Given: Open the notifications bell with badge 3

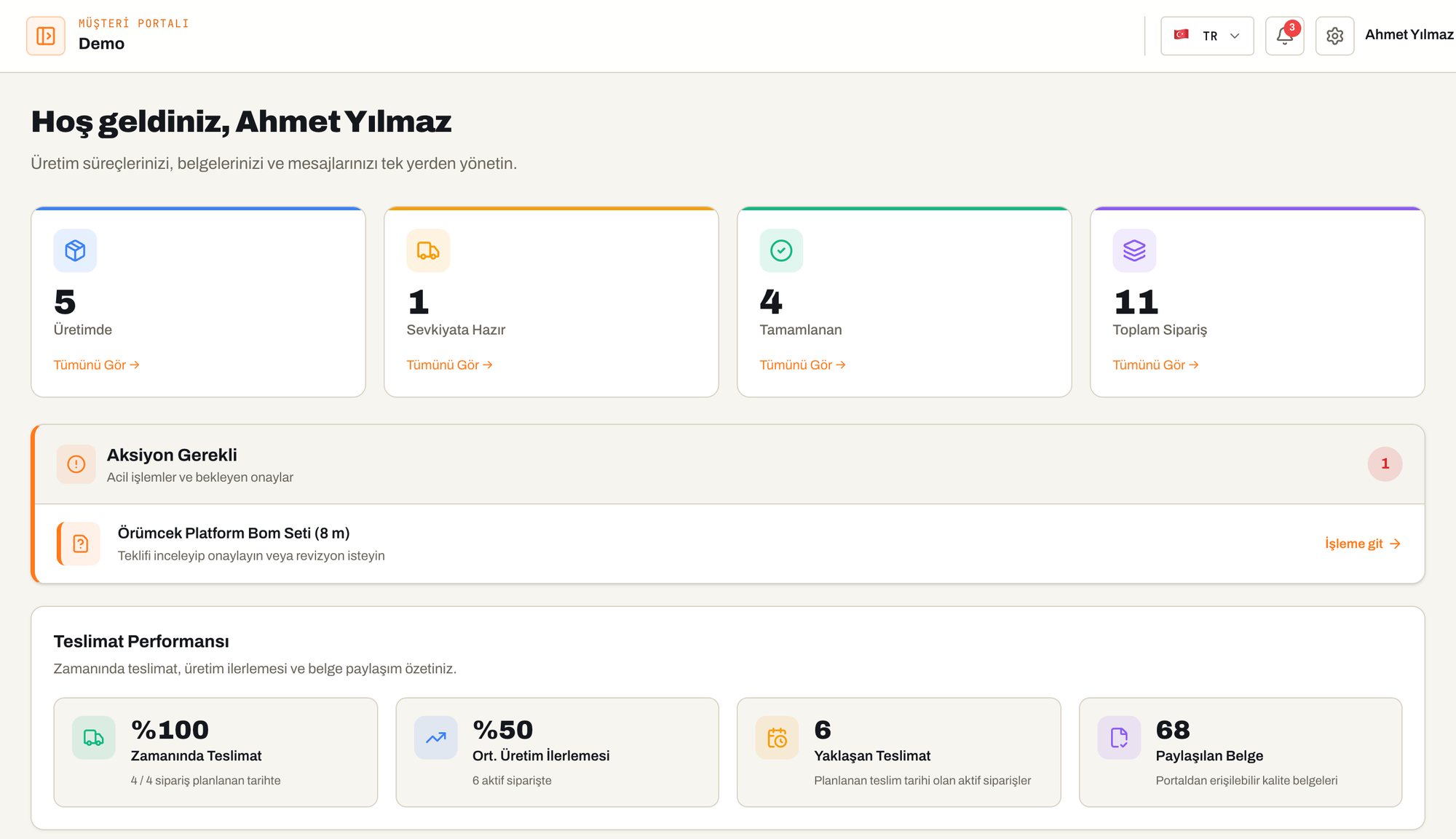Looking at the screenshot, I should point(1284,36).
